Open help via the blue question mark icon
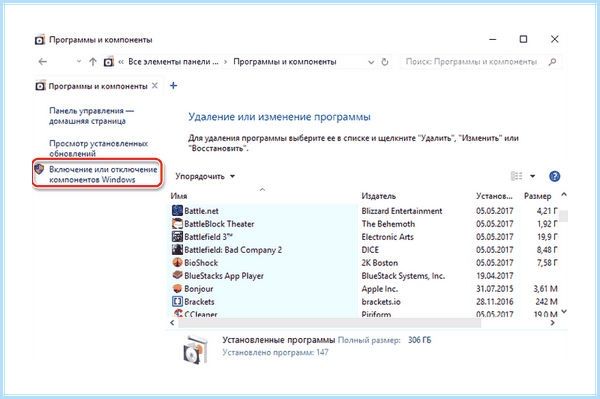Image resolution: width=600 pixels, height=399 pixels. coord(554,176)
